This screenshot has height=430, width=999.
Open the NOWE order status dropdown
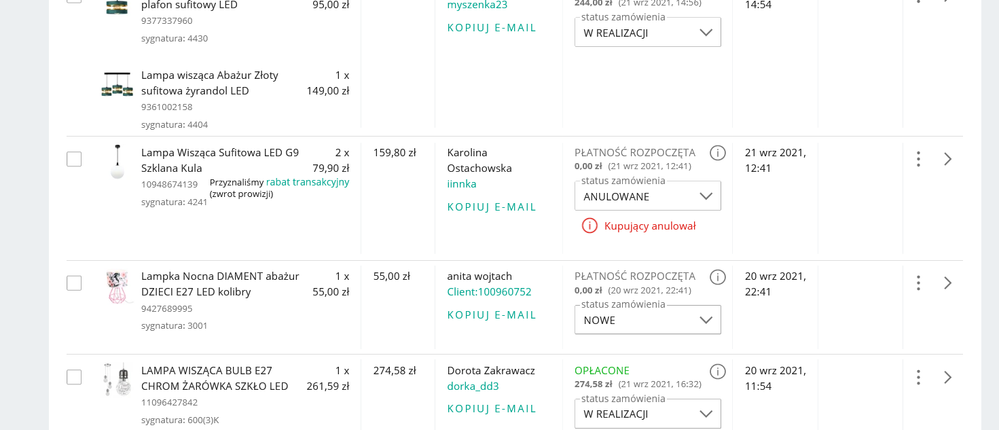point(647,321)
